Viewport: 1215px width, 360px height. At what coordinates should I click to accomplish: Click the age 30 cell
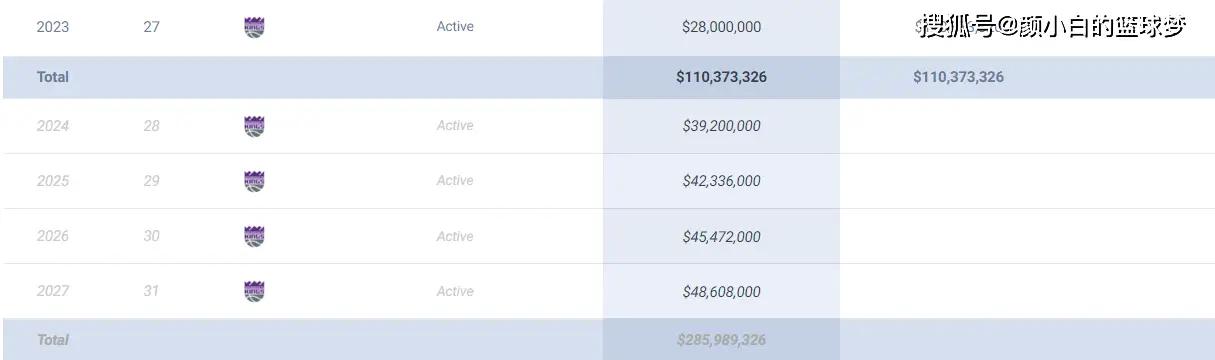[x=151, y=236]
